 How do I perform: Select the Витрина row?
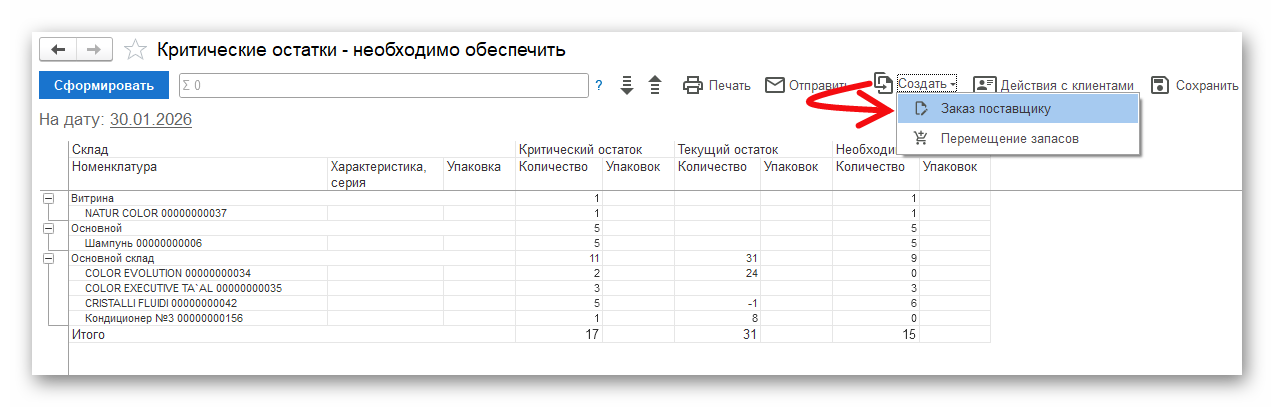click(530, 199)
